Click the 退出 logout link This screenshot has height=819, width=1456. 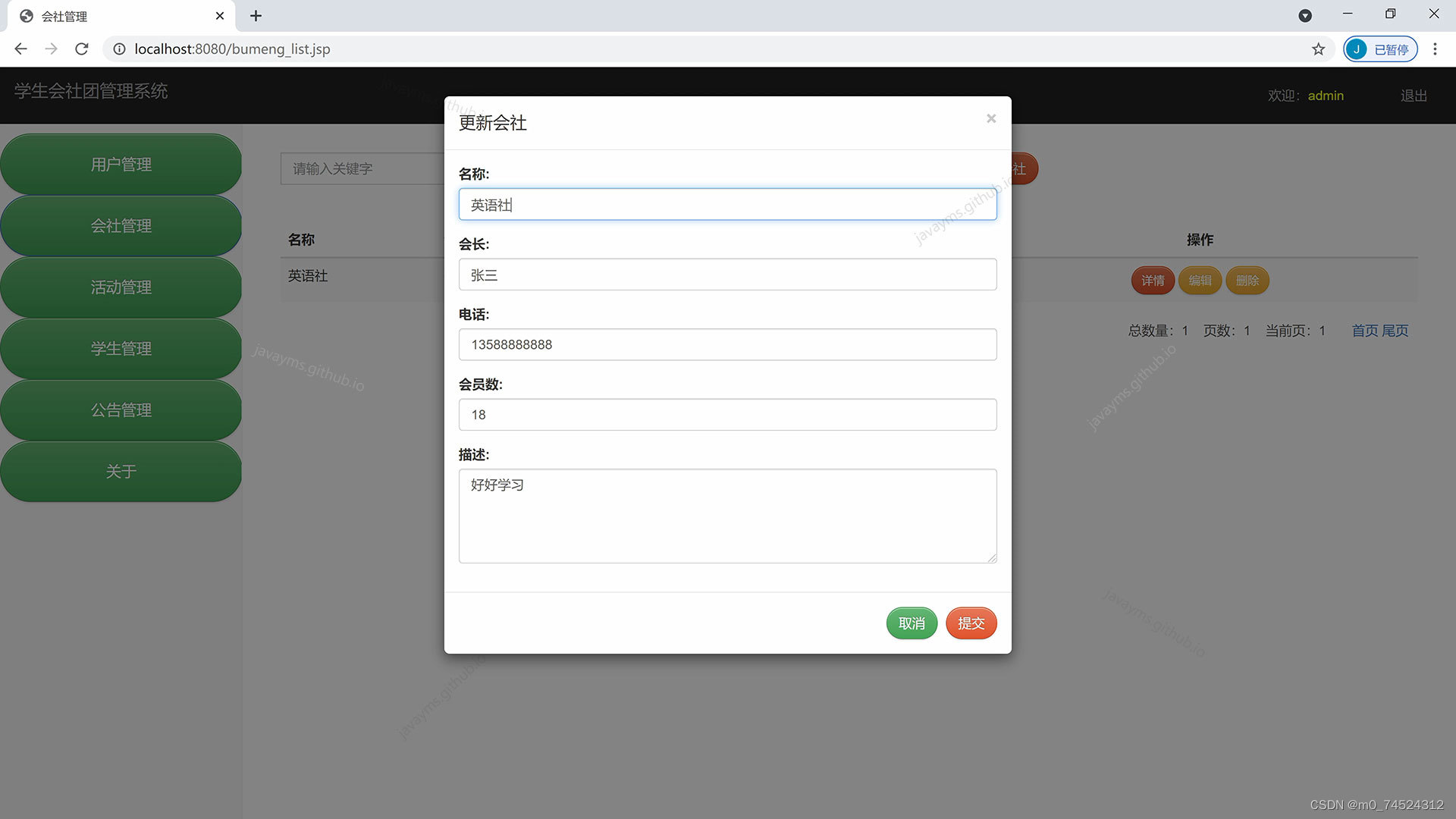point(1414,96)
